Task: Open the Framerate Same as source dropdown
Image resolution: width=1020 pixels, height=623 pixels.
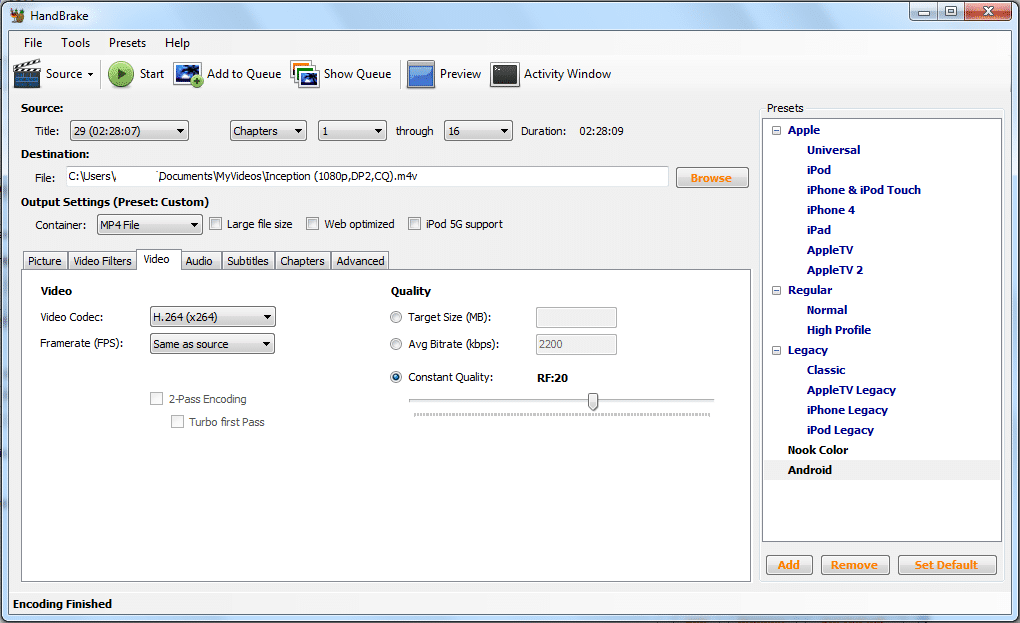Action: [x=213, y=344]
